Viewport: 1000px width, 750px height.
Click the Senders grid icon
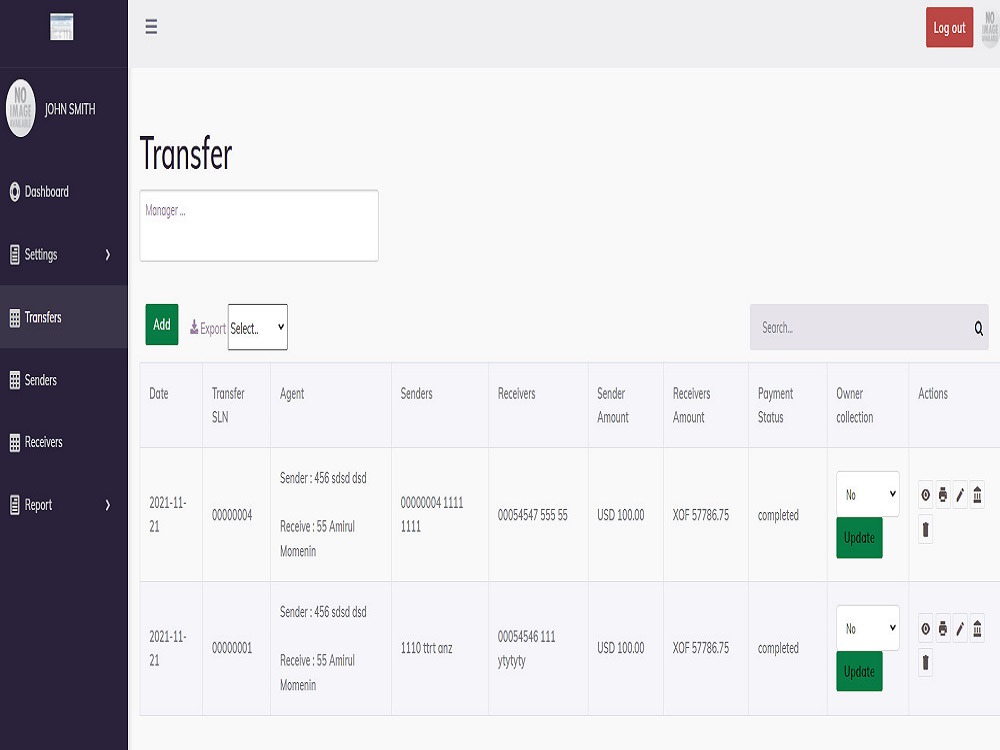[x=15, y=380]
